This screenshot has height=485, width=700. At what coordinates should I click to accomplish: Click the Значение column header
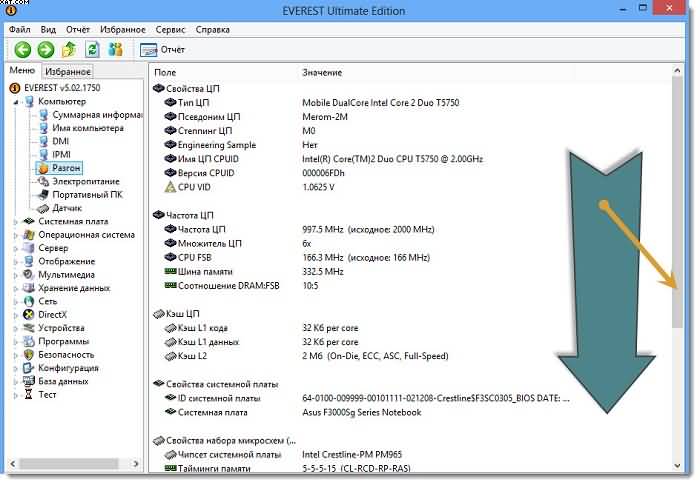[x=322, y=73]
